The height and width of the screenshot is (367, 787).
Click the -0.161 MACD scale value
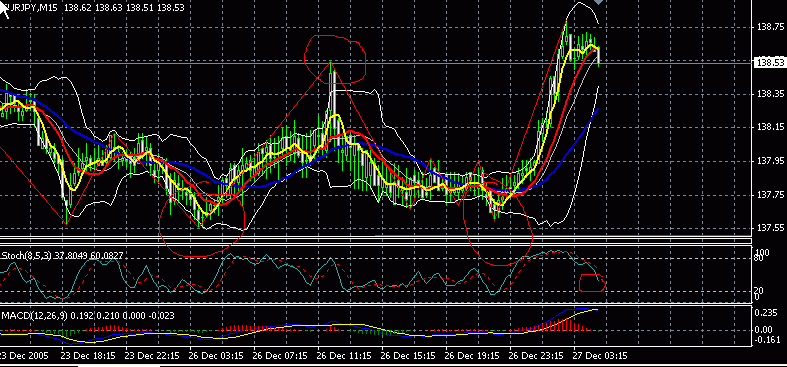pyautogui.click(x=768, y=340)
